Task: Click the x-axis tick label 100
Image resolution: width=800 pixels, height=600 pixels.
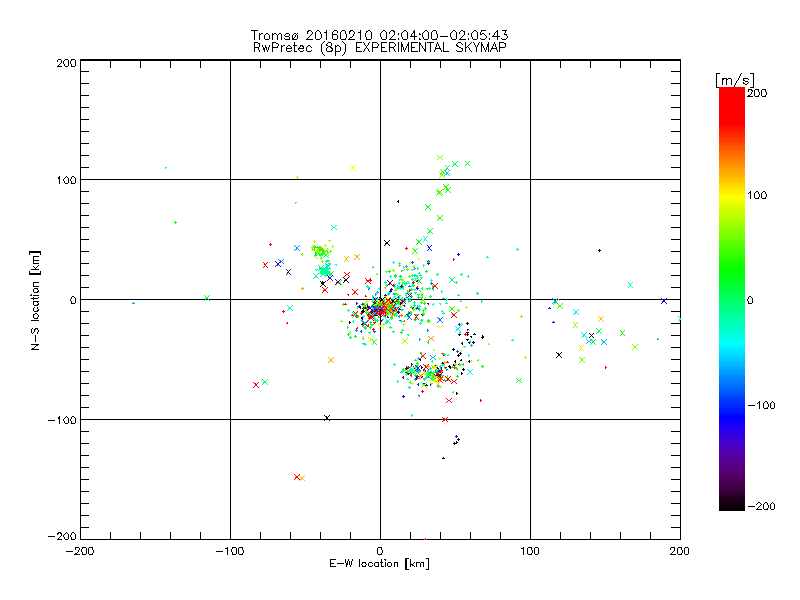Action: pyautogui.click(x=530, y=551)
